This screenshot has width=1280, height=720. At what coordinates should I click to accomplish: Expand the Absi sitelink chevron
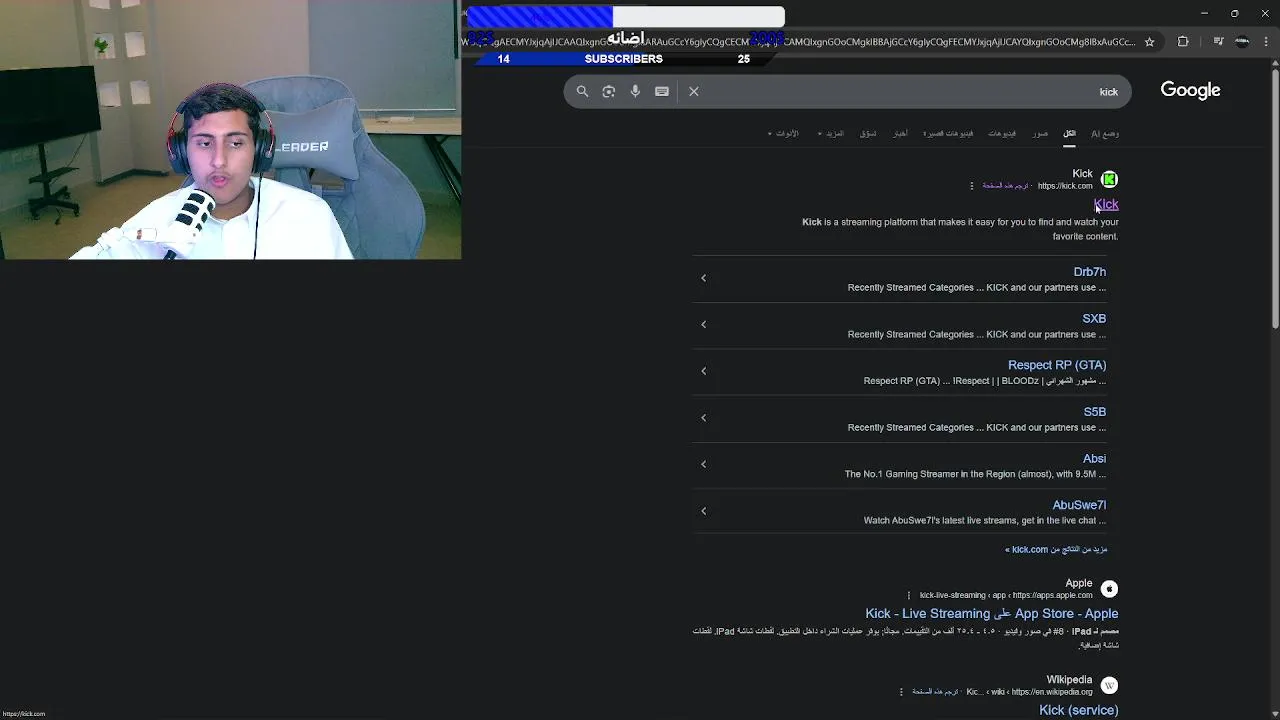point(703,464)
